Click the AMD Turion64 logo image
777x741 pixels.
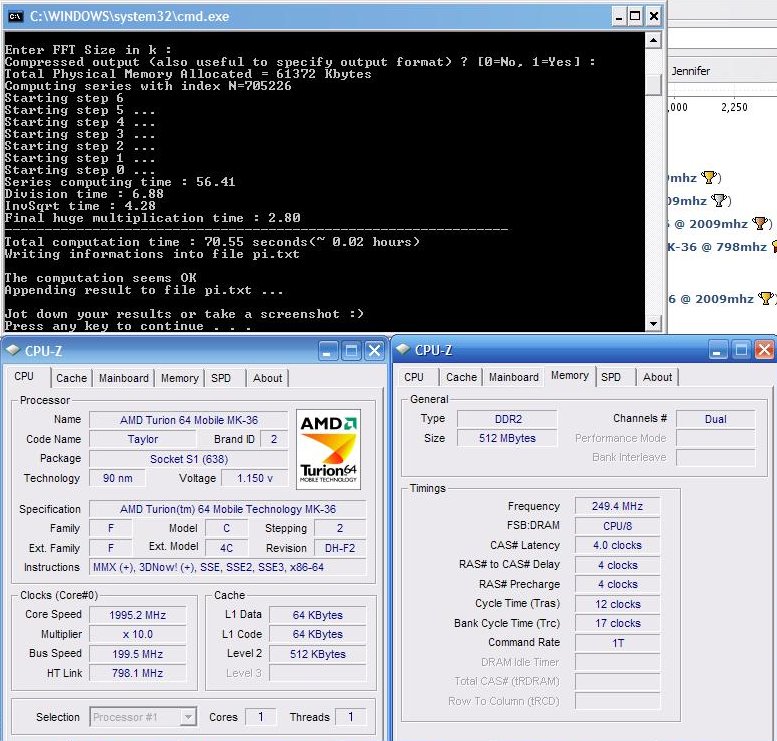point(328,449)
